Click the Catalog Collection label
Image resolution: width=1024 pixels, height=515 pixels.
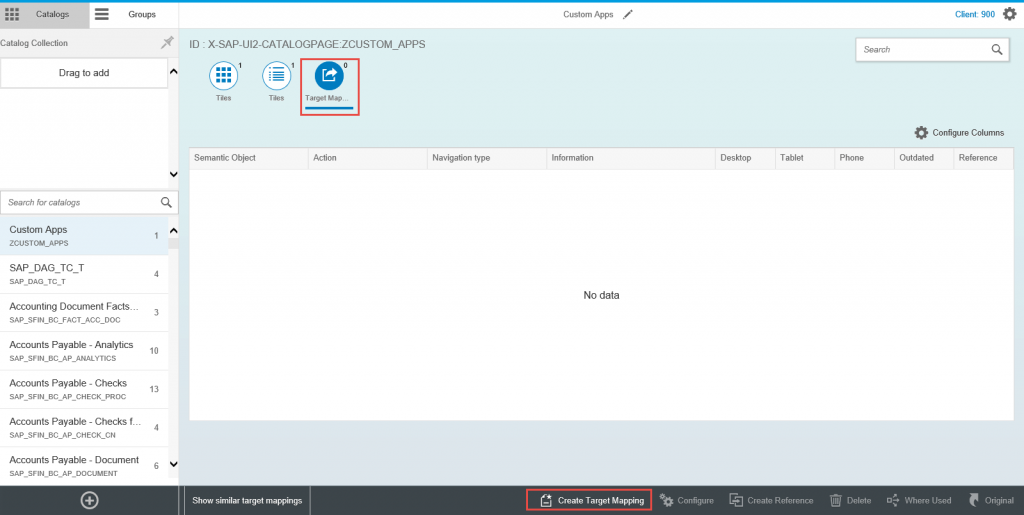(x=34, y=43)
